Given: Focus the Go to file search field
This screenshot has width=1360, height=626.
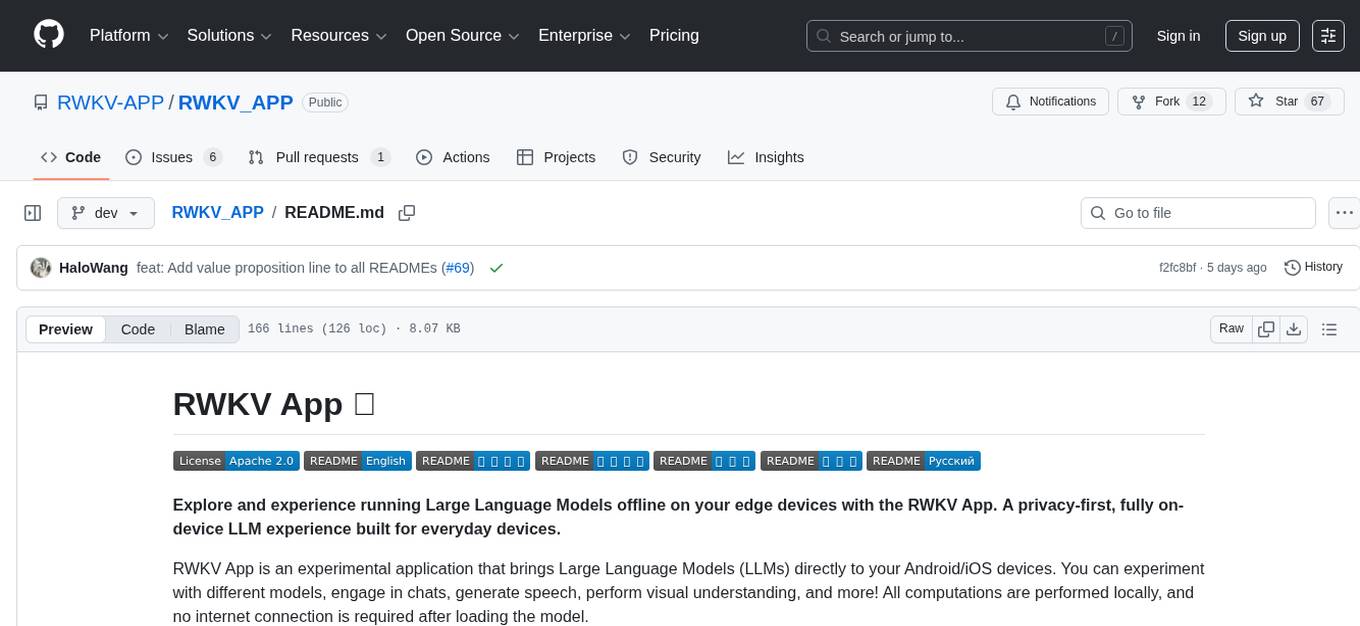Looking at the screenshot, I should point(1198,213).
